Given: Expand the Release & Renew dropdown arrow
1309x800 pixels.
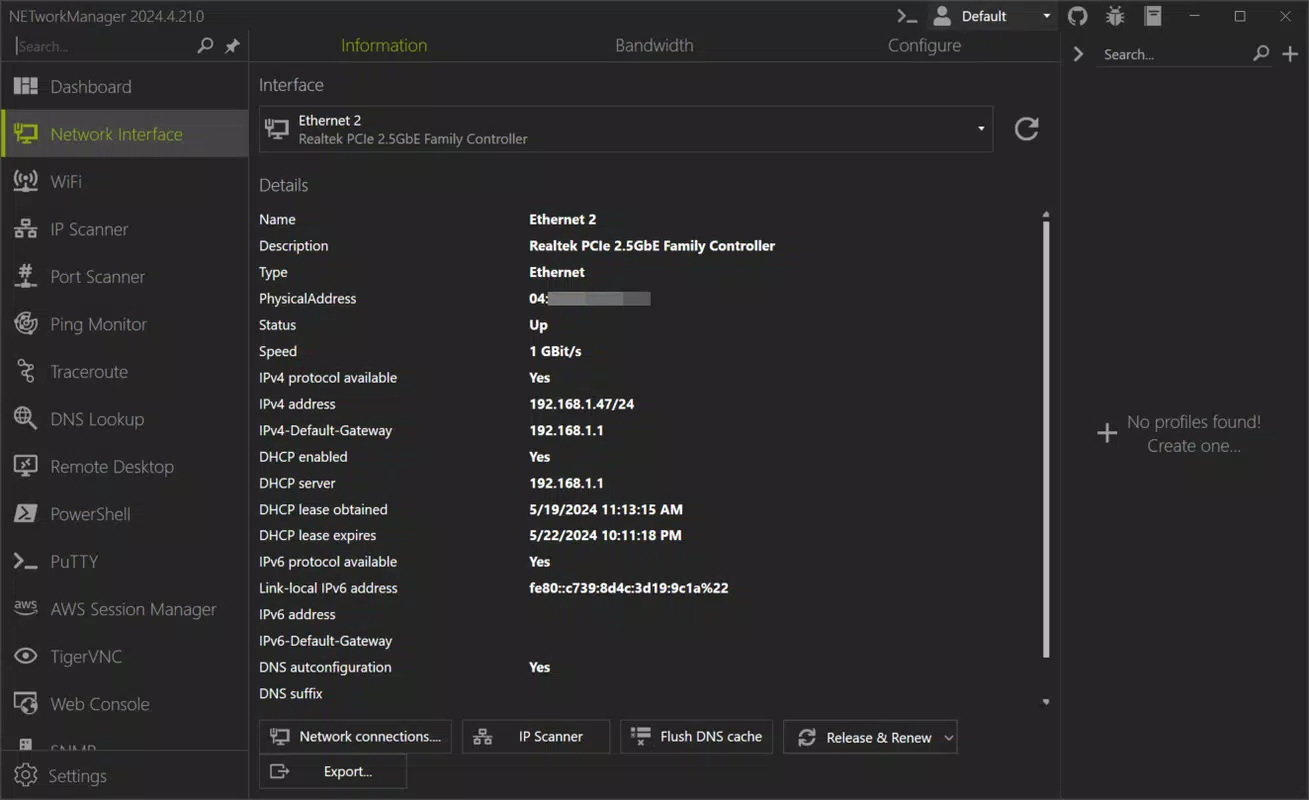Looking at the screenshot, I should [948, 738].
